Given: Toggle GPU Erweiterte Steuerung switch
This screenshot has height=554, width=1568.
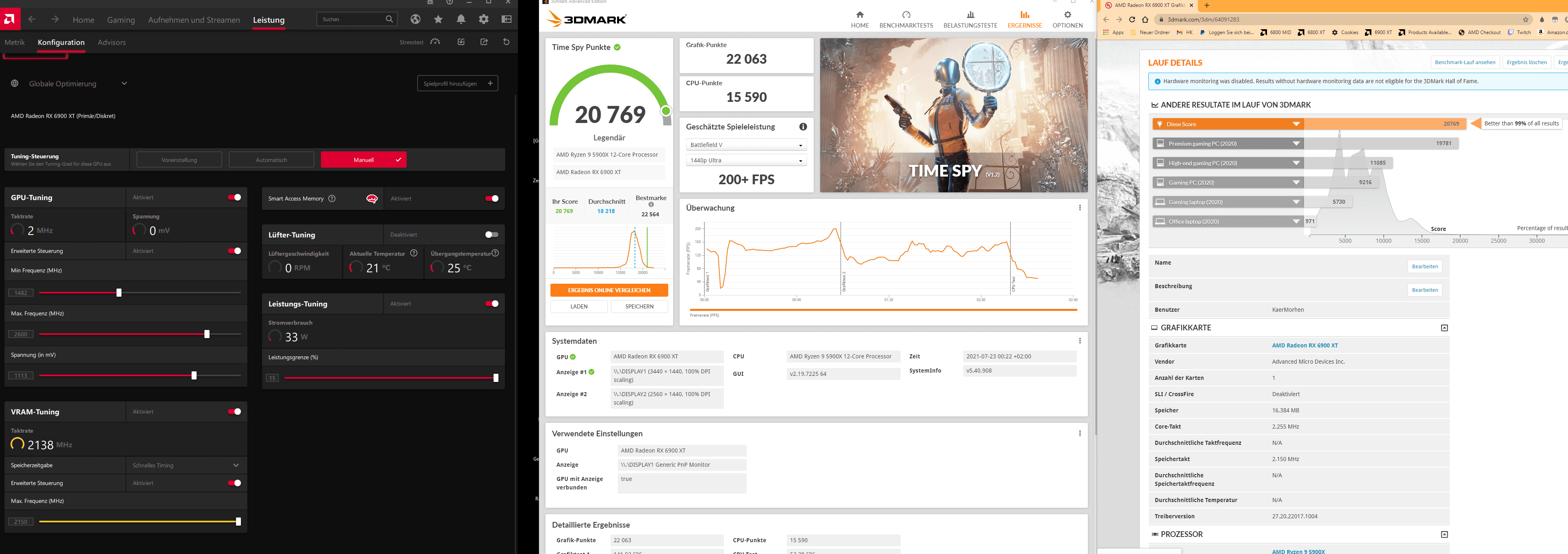Looking at the screenshot, I should 234,250.
